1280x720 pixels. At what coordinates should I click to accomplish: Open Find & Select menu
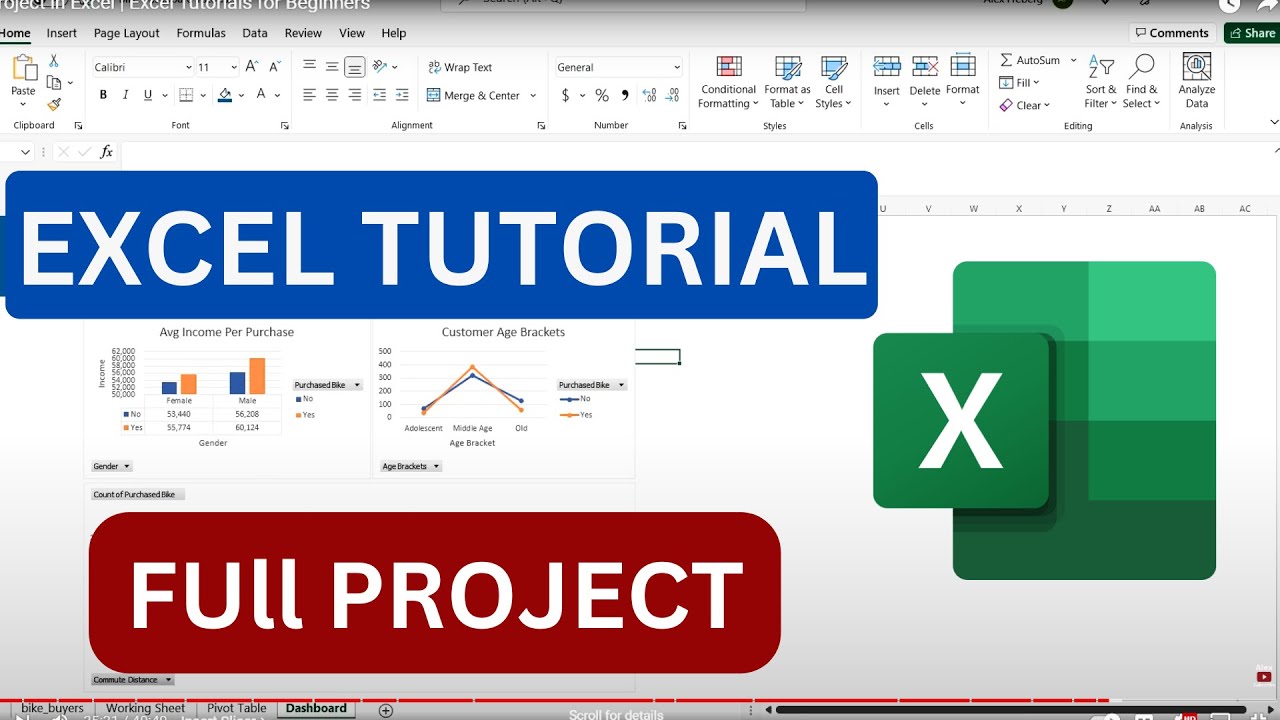[1140, 82]
